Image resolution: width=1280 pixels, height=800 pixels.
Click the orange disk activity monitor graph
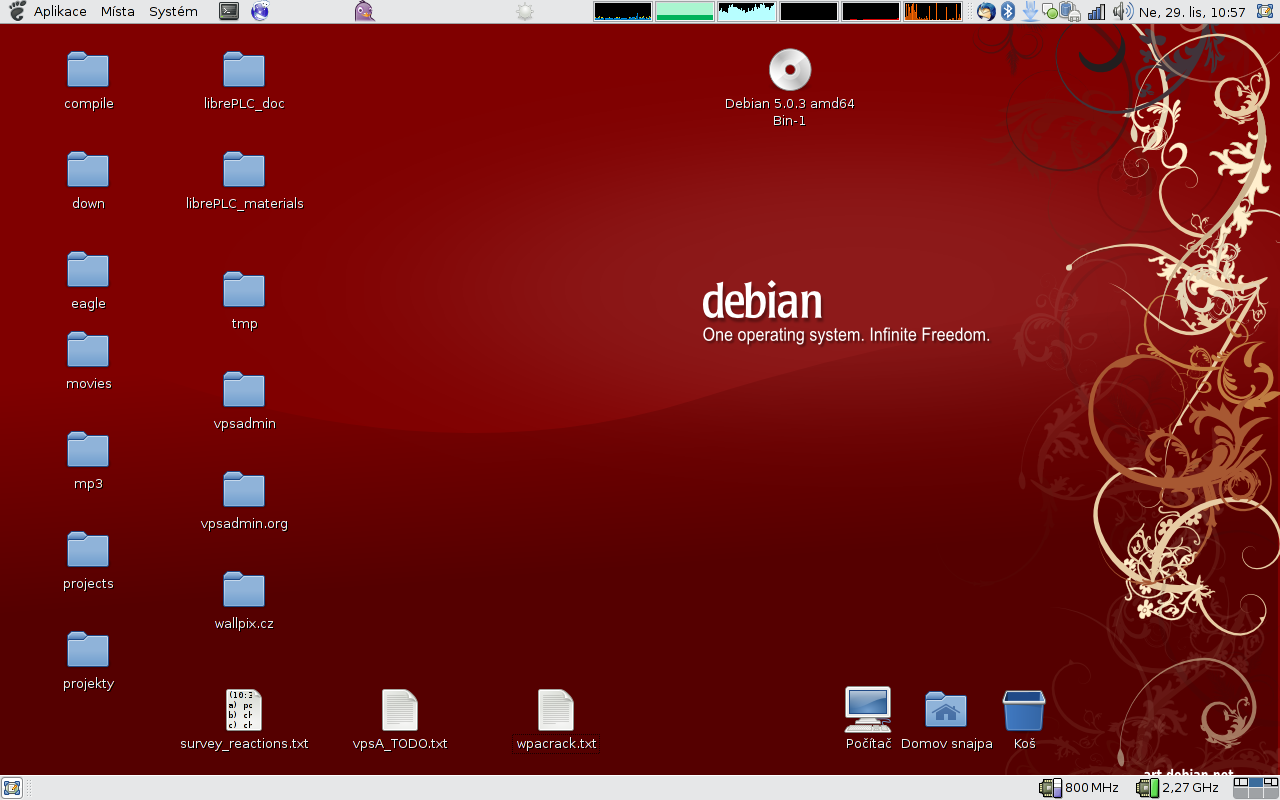pos(932,12)
